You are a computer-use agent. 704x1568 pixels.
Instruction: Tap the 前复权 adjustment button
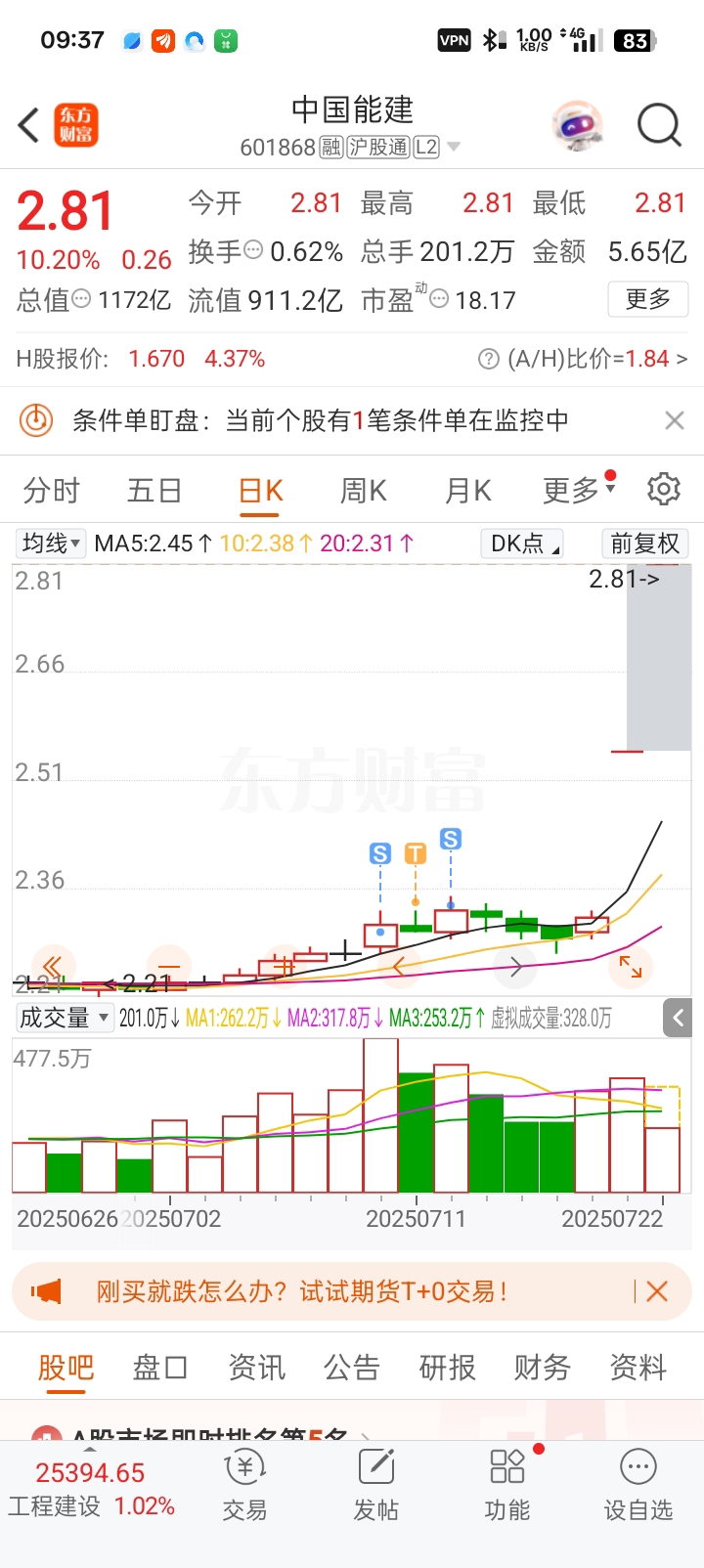(644, 544)
